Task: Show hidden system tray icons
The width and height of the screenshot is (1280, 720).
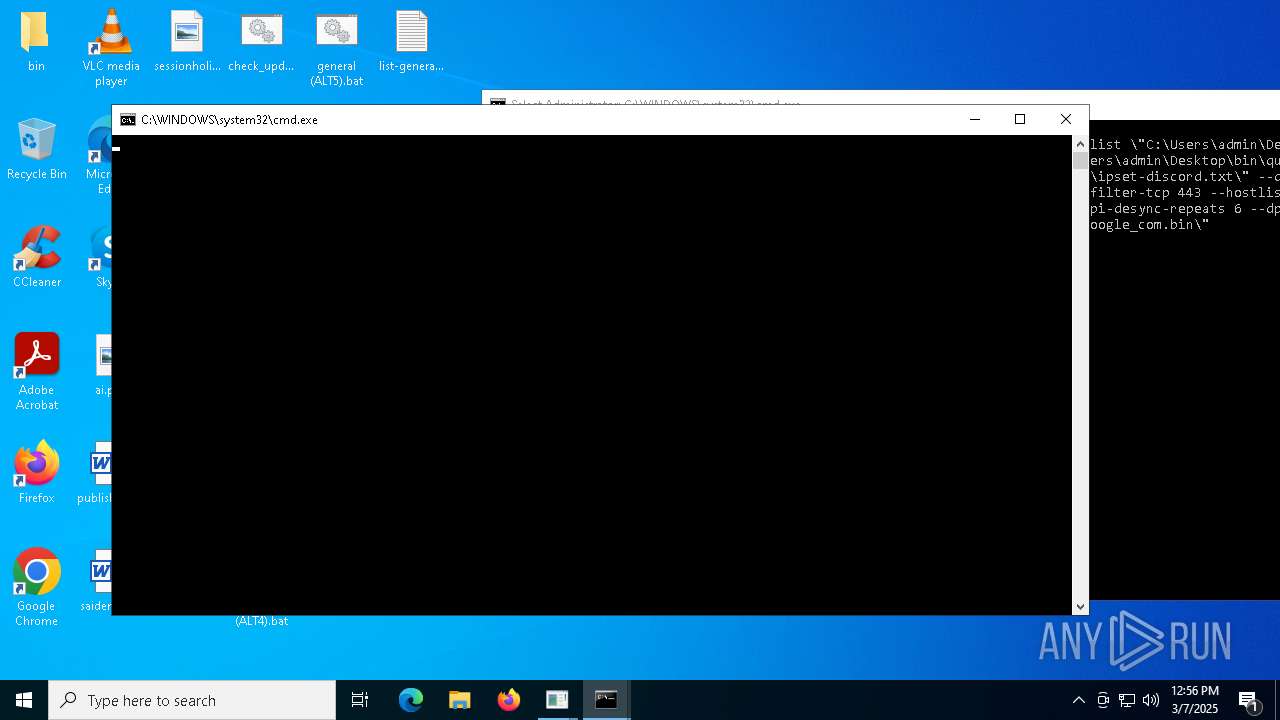Action: (1078, 700)
